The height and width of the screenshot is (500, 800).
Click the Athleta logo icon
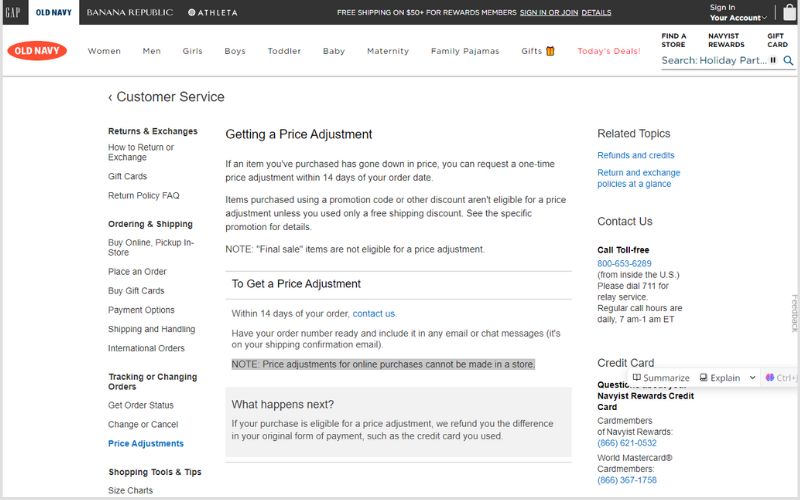tap(192, 12)
